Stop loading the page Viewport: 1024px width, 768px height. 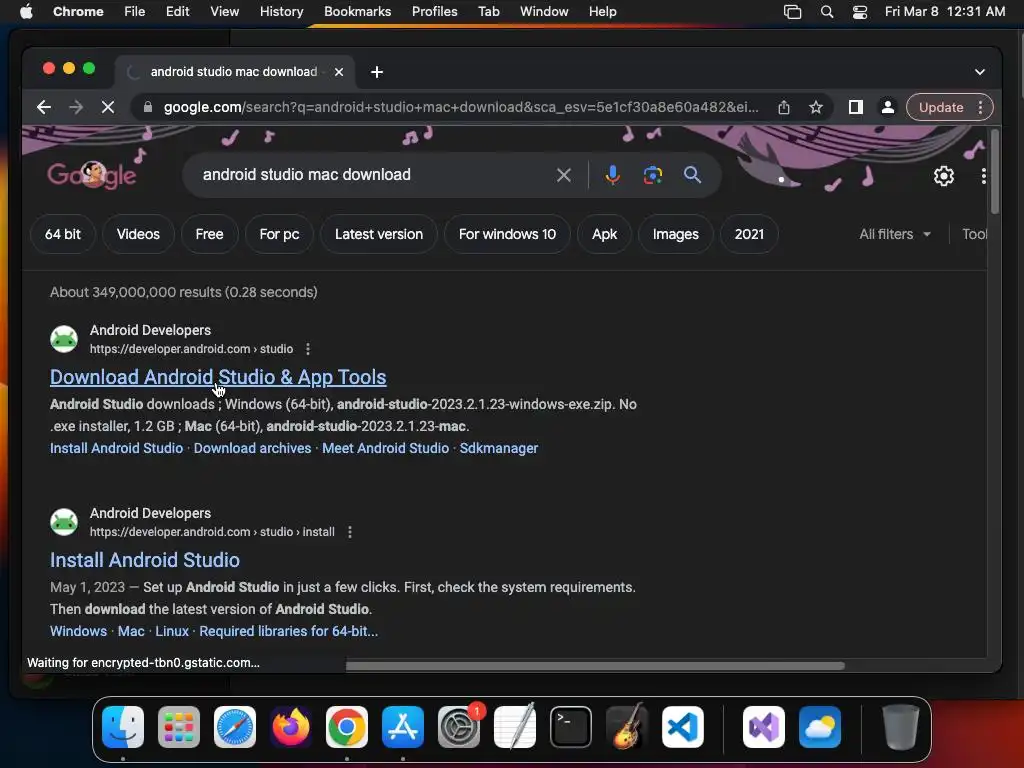pyautogui.click(x=108, y=107)
